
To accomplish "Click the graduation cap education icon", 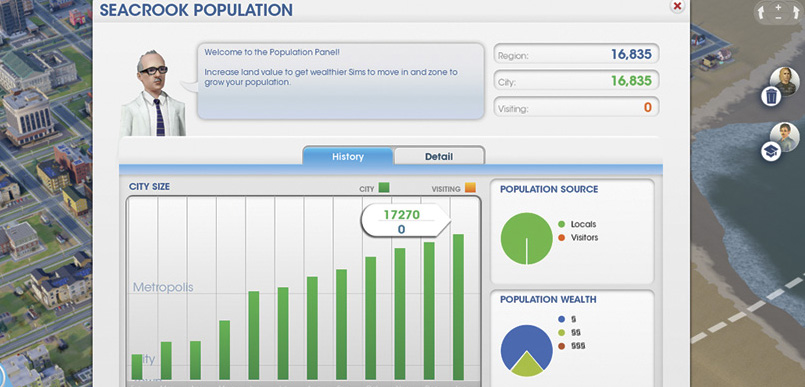I will point(771,151).
